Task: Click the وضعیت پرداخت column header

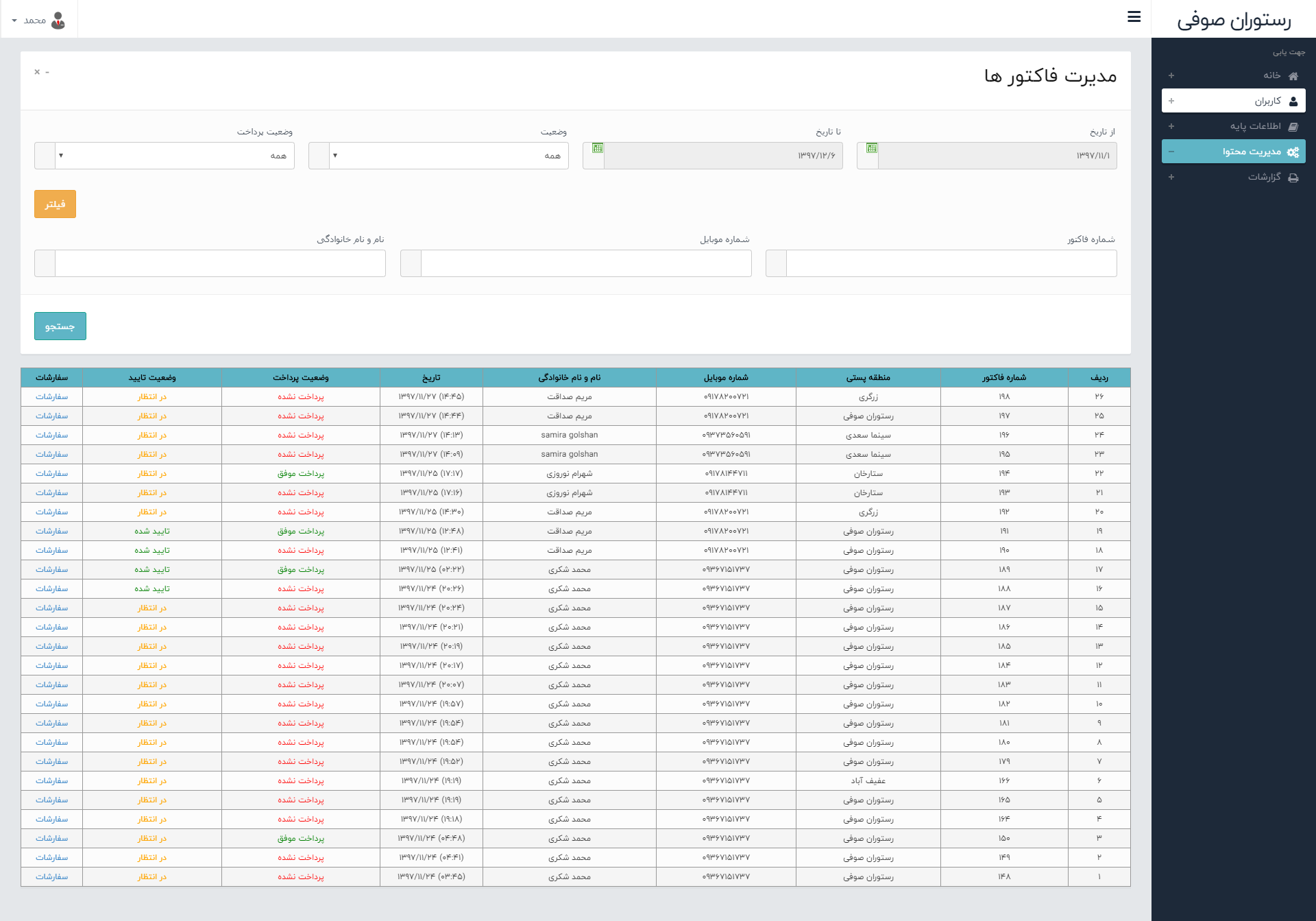Action: pos(300,377)
